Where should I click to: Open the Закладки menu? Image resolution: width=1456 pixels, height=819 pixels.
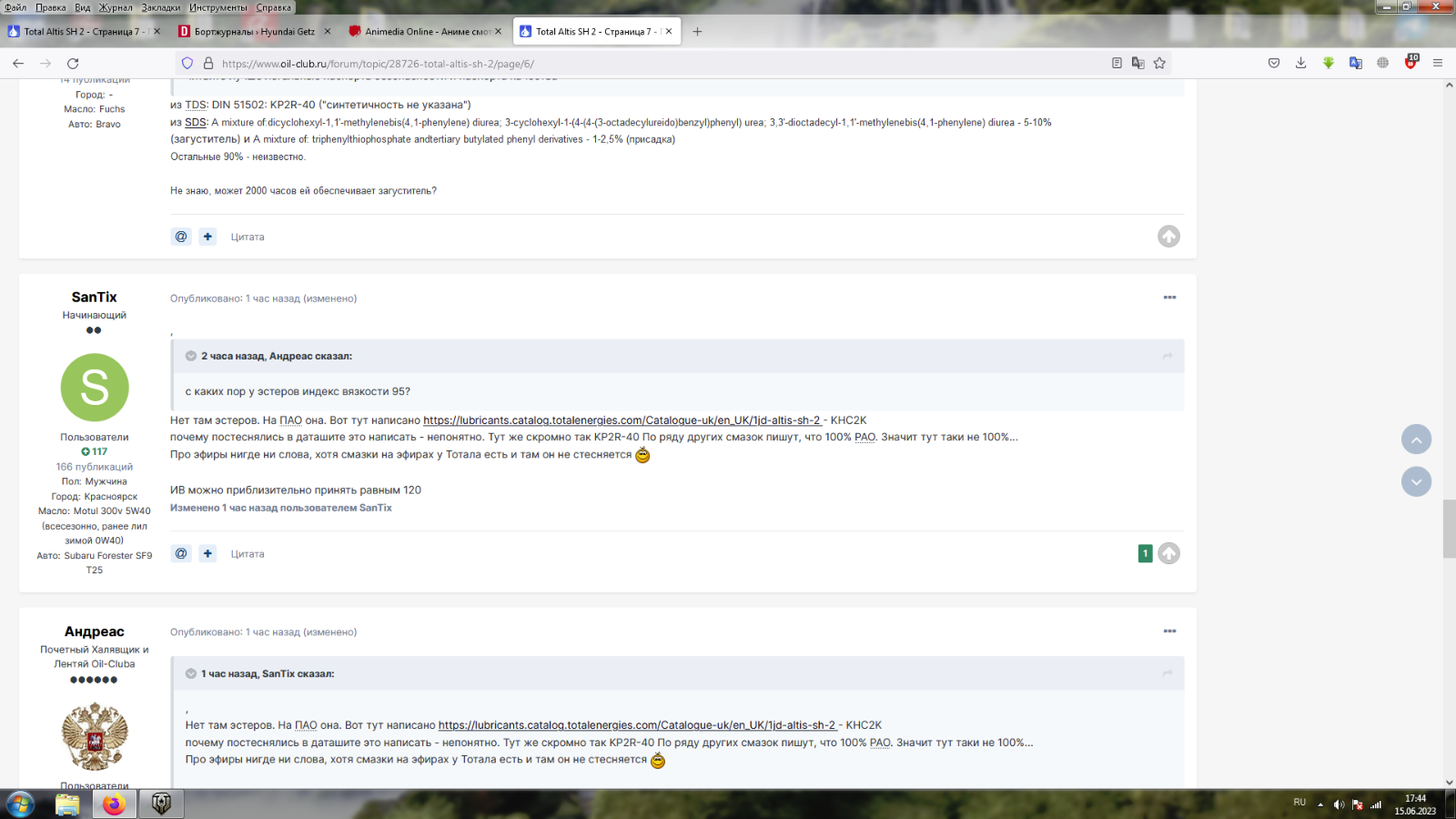pos(161,7)
